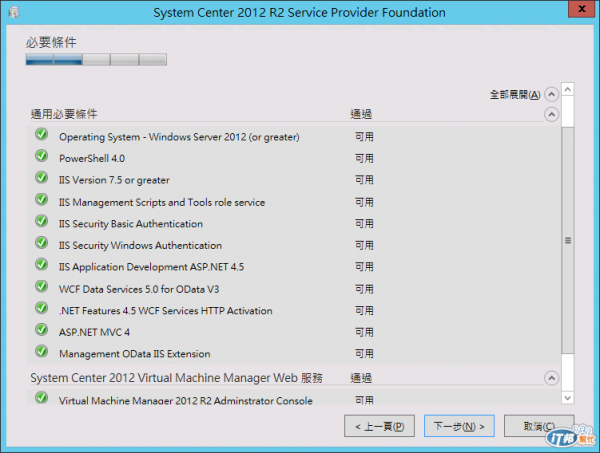Screen dimensions: 600x453
Task: Click the check icon for Operating System row
Action: 41,134
